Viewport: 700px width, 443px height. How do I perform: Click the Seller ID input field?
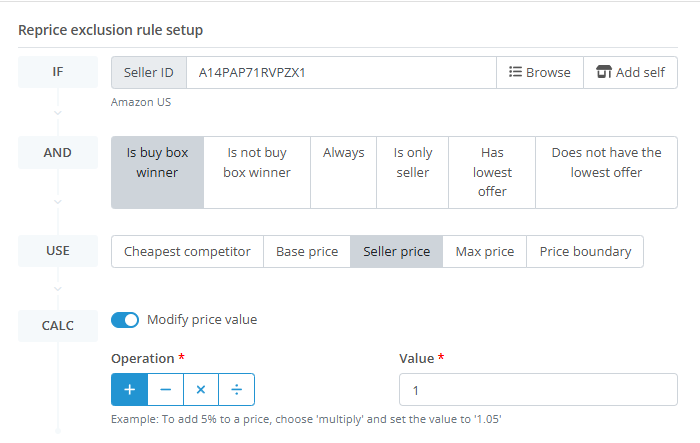(342, 72)
